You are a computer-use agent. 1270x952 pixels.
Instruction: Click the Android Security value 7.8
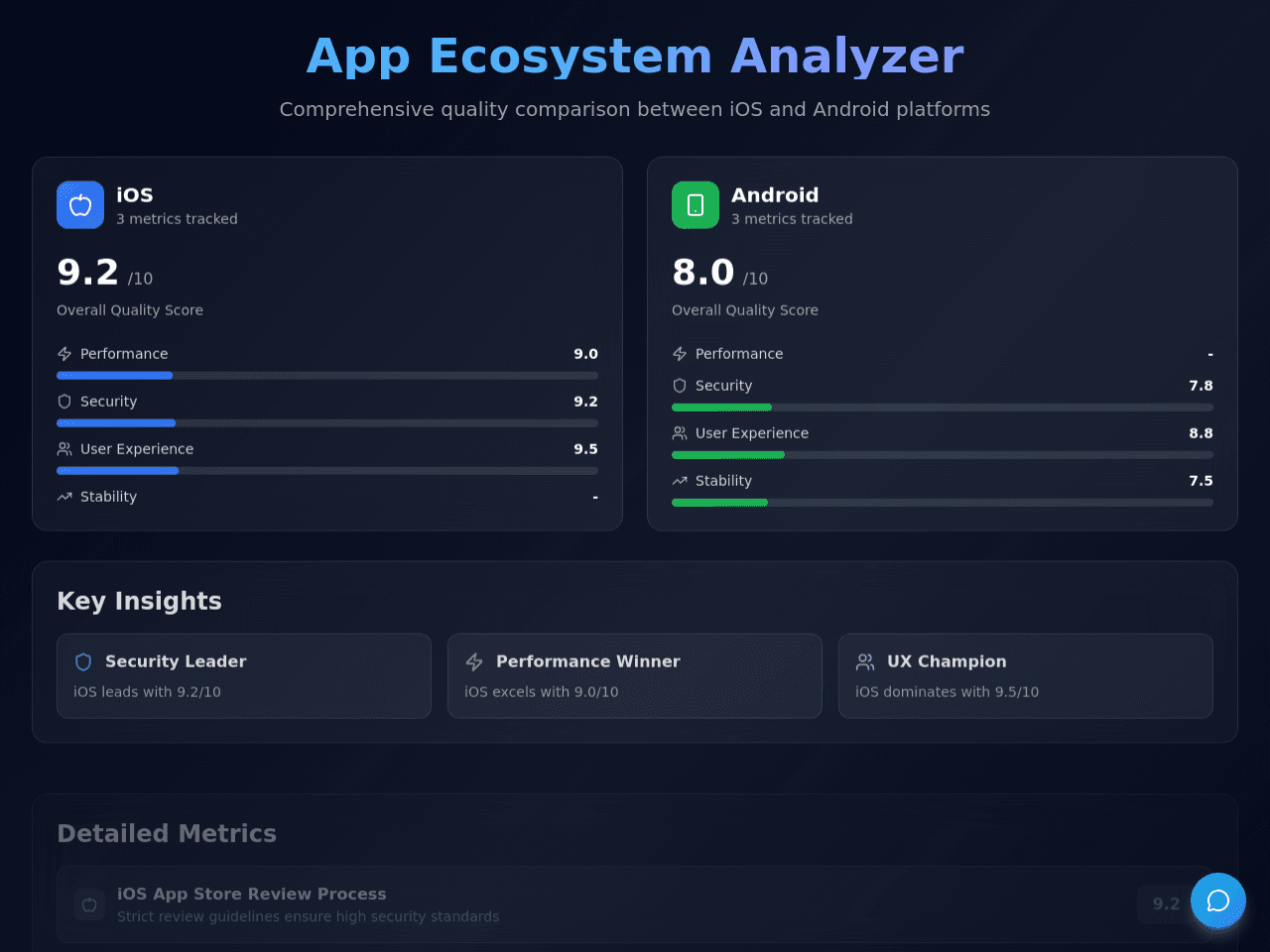pos(1201,386)
